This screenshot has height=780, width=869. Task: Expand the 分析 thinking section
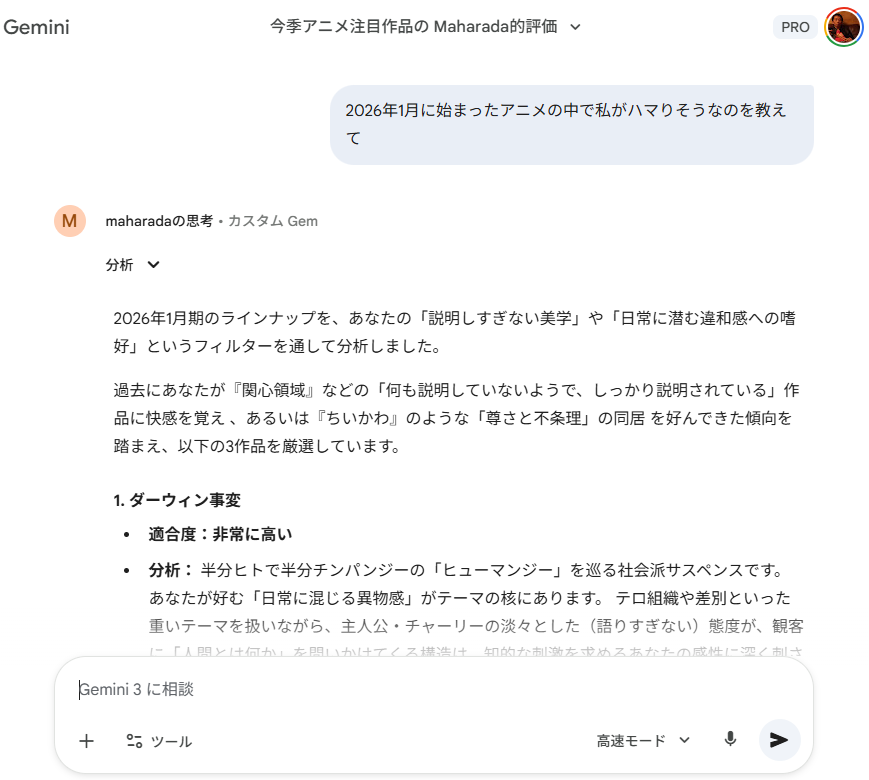click(132, 265)
